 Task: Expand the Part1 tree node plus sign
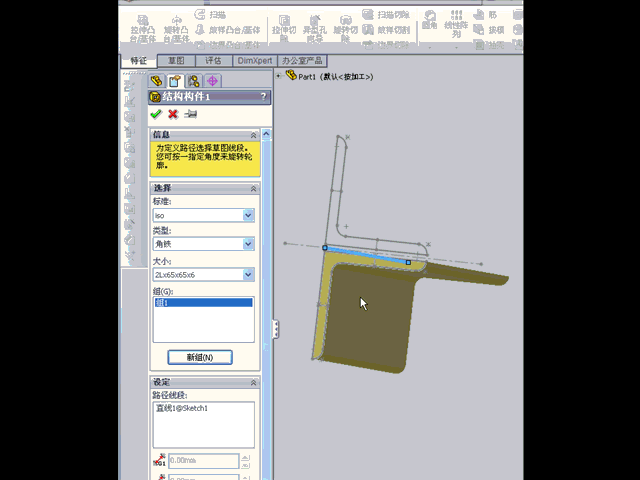279,76
